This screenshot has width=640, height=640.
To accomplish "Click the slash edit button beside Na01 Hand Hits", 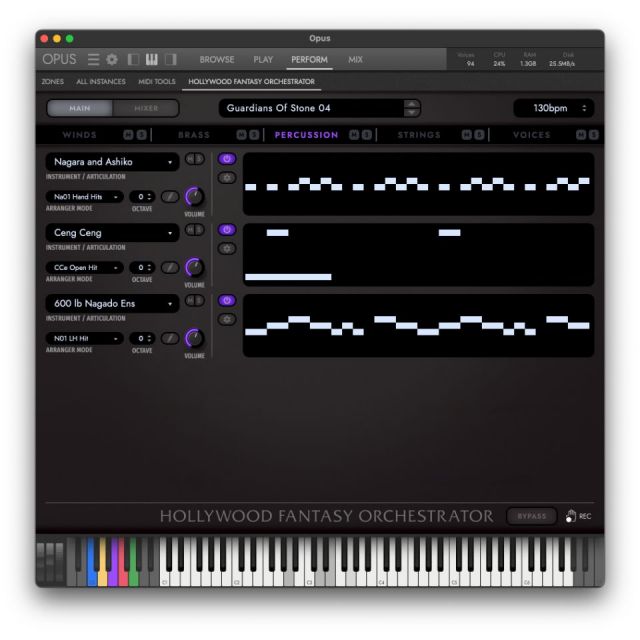I will pos(170,197).
